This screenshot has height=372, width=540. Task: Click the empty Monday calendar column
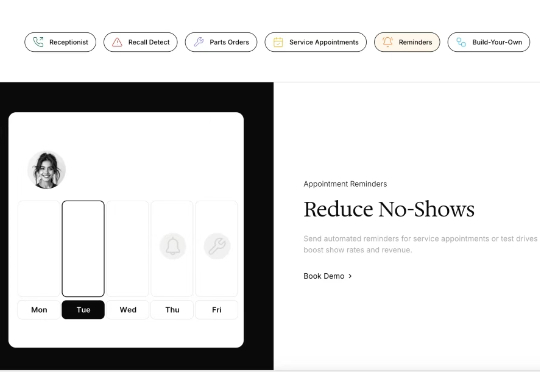click(39, 248)
